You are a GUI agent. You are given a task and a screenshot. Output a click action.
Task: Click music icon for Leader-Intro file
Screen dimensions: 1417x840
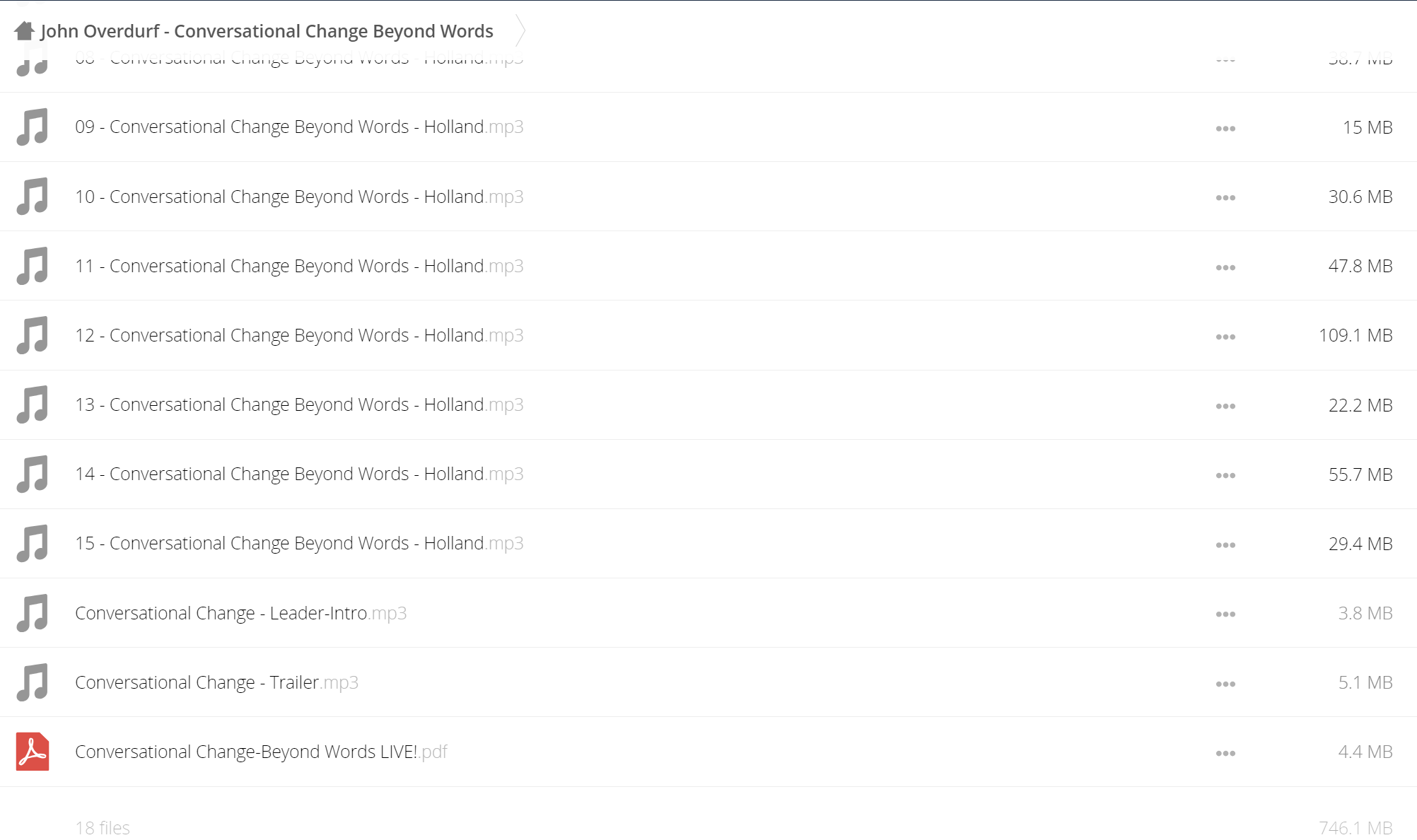point(33,612)
